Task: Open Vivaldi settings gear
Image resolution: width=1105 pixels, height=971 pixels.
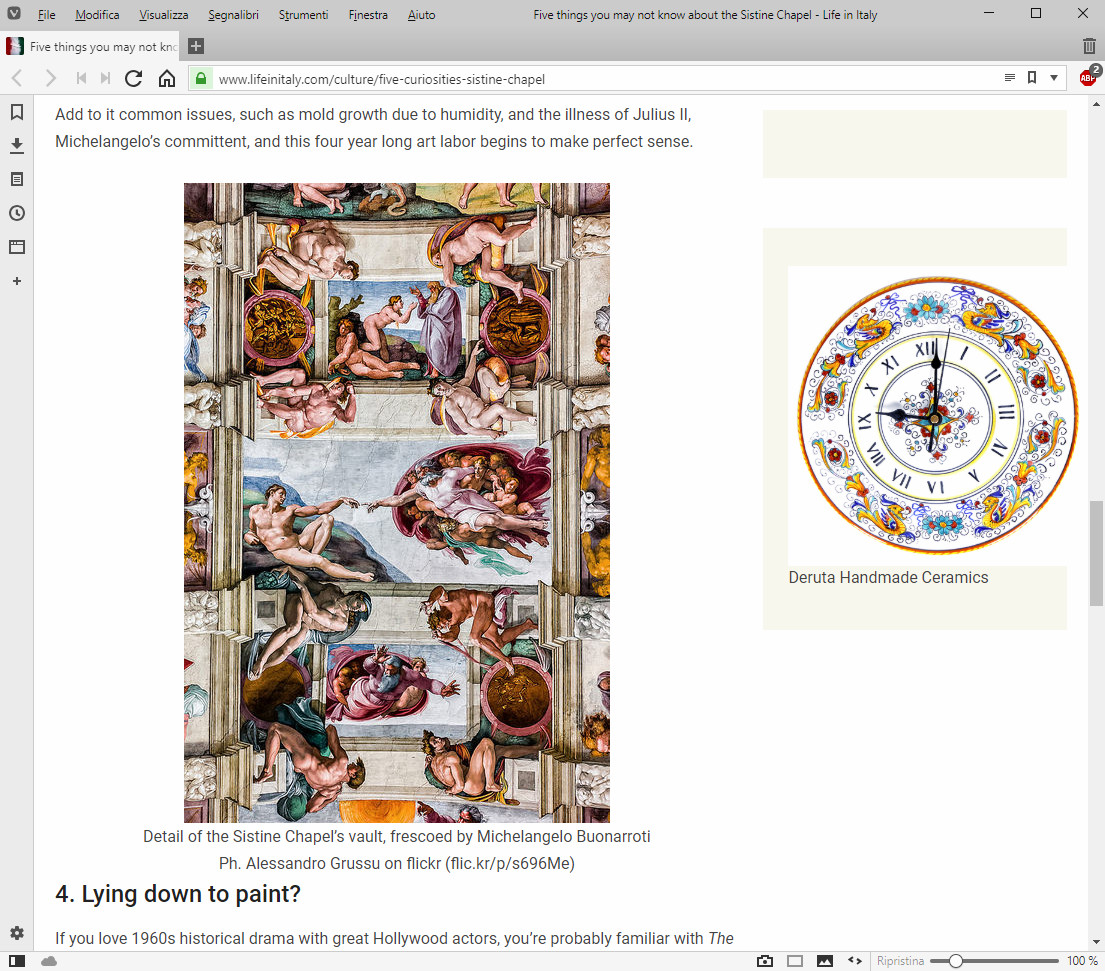Action: click(x=17, y=933)
